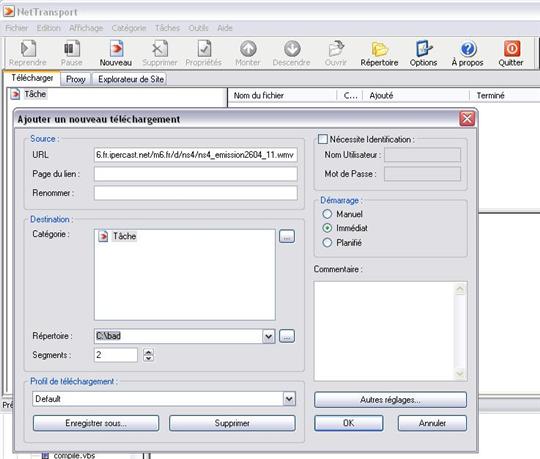Click the Segments number field
This screenshot has height=459, width=540.
pos(116,355)
